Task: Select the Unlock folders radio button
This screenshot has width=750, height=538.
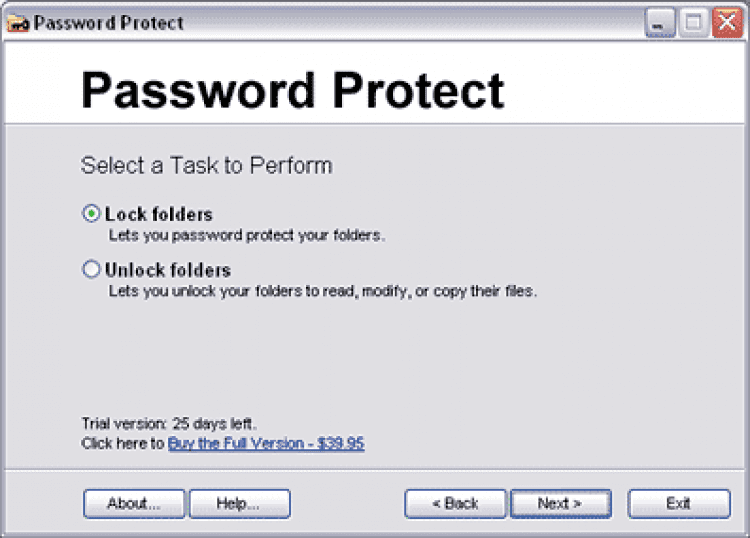Action: [92, 269]
